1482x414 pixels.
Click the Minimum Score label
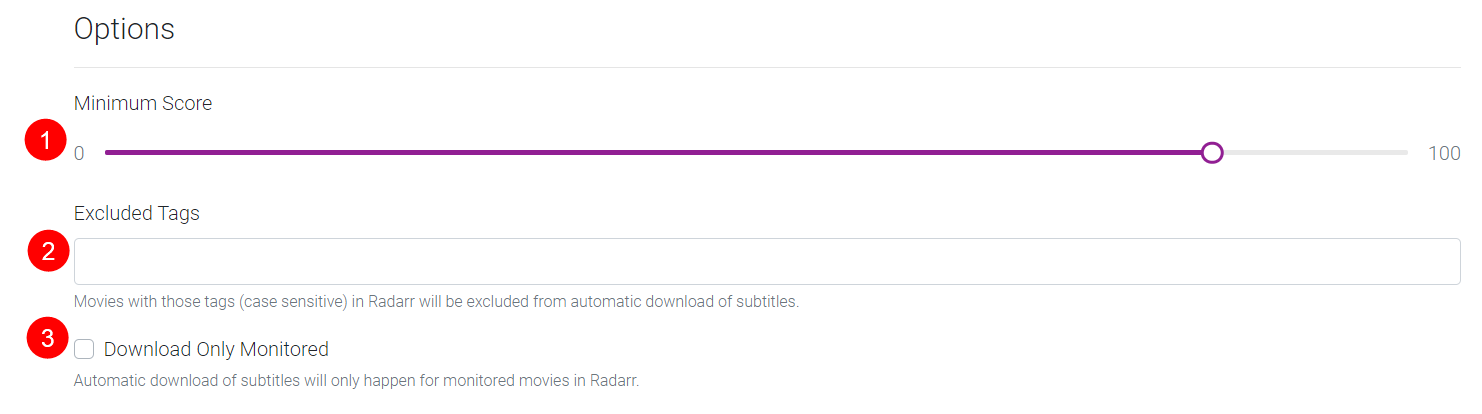143,103
